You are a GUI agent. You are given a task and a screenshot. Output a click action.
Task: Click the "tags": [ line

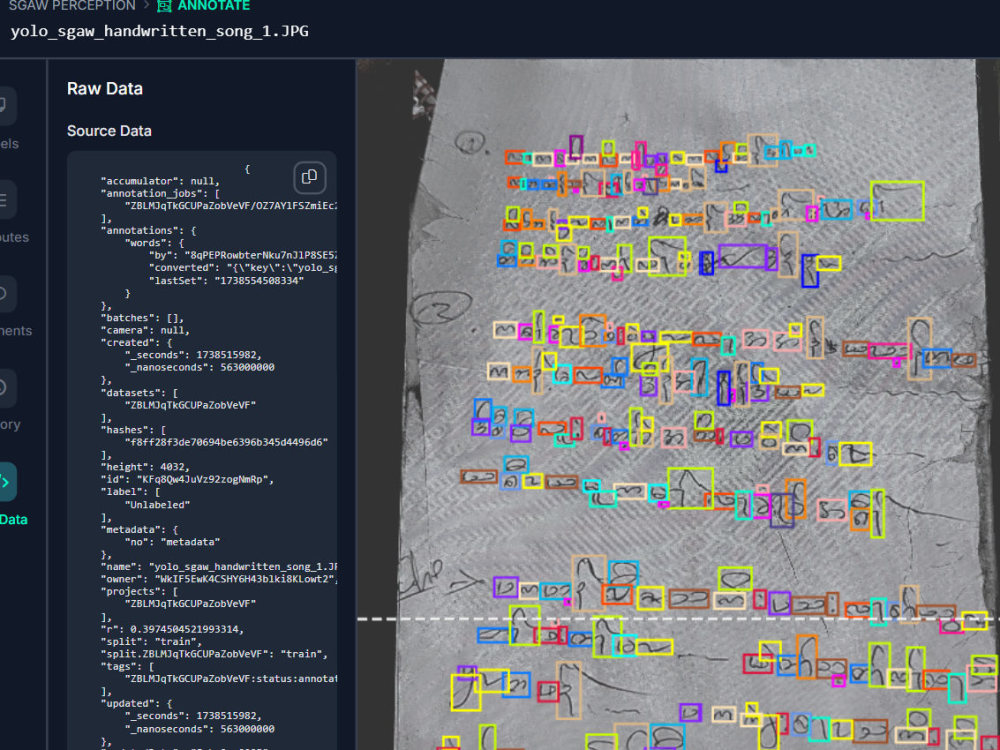click(127, 666)
